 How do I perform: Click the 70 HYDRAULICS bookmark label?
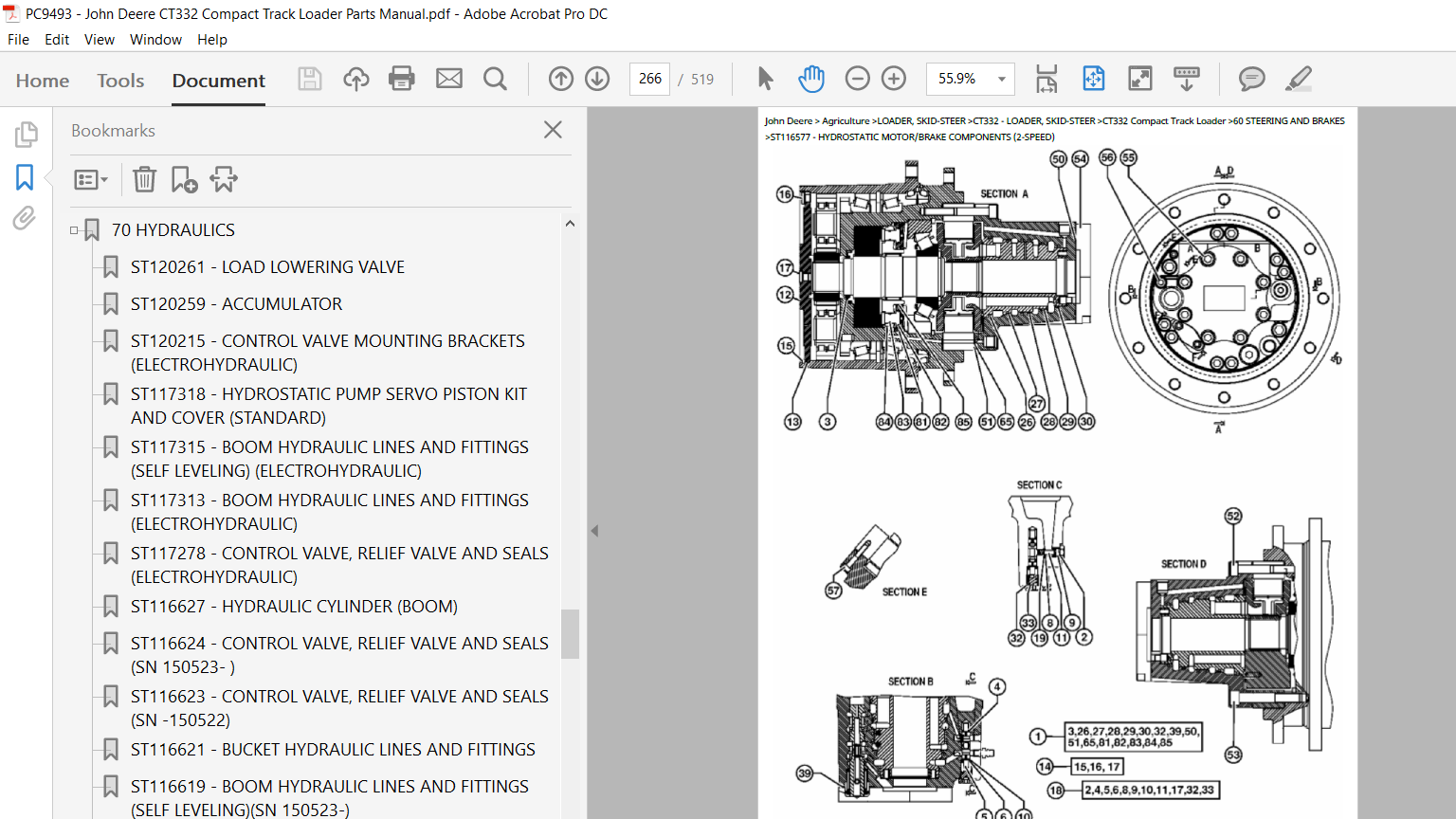pos(173,230)
